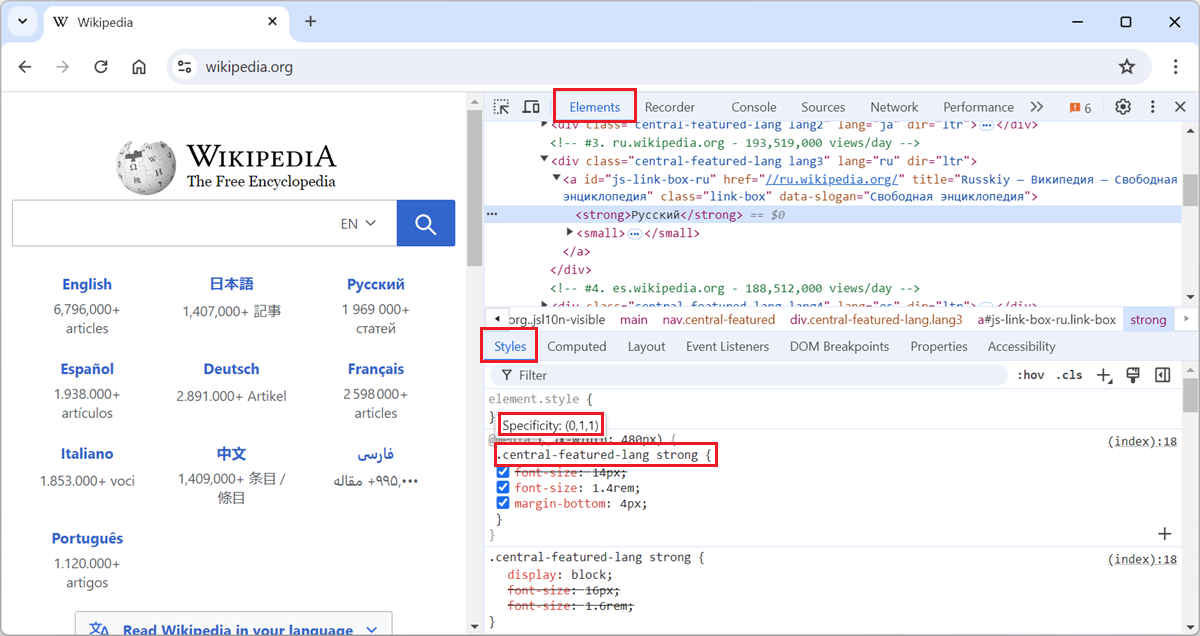The height and width of the screenshot is (636, 1200).
Task: Click the orange issues counter showing 6
Action: 1080,108
